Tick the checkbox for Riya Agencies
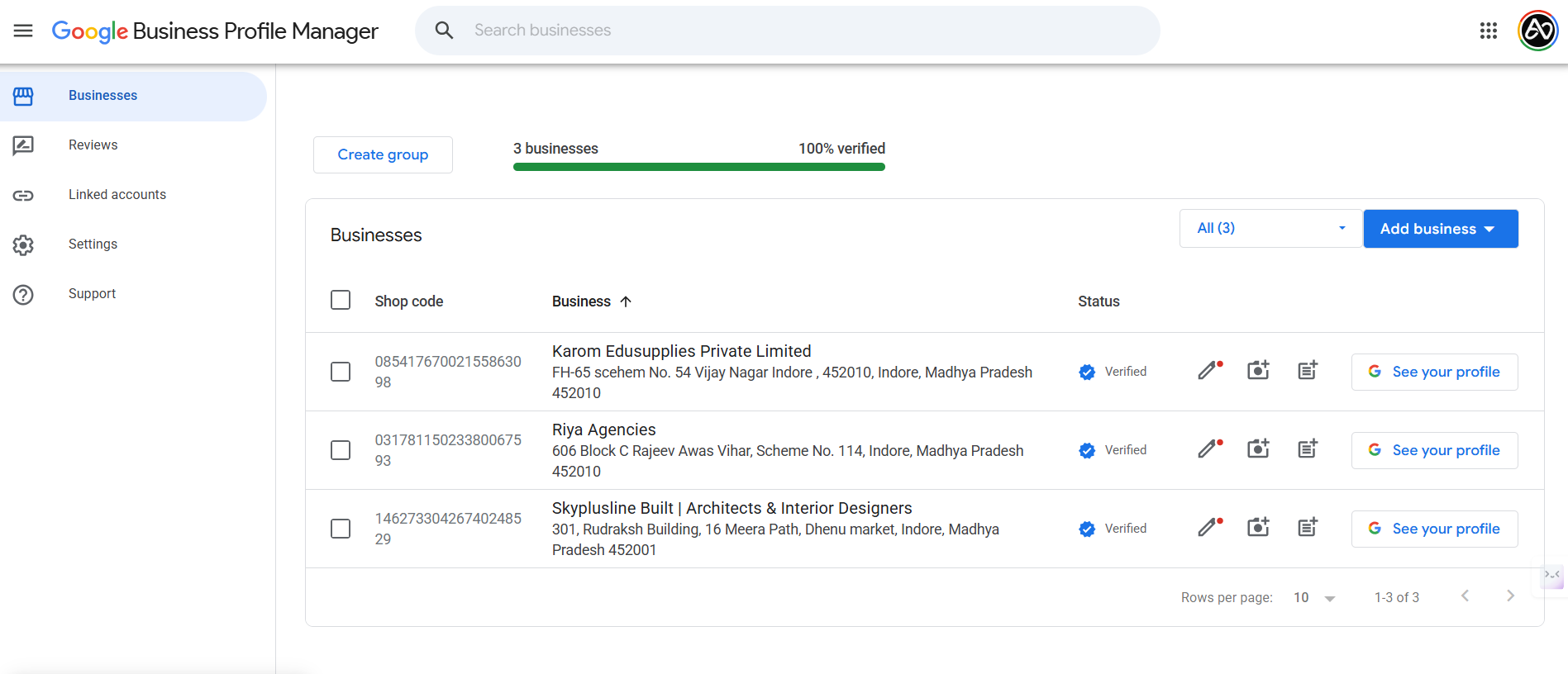 coord(341,450)
